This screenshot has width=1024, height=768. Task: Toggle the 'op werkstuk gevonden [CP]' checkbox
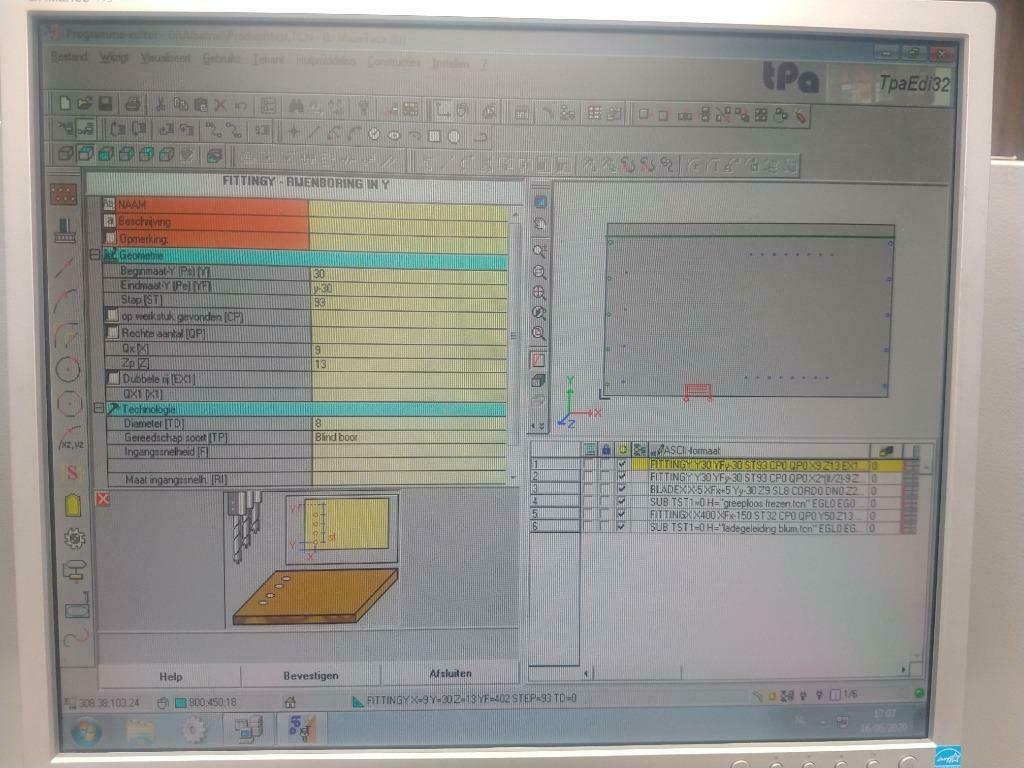[x=112, y=317]
